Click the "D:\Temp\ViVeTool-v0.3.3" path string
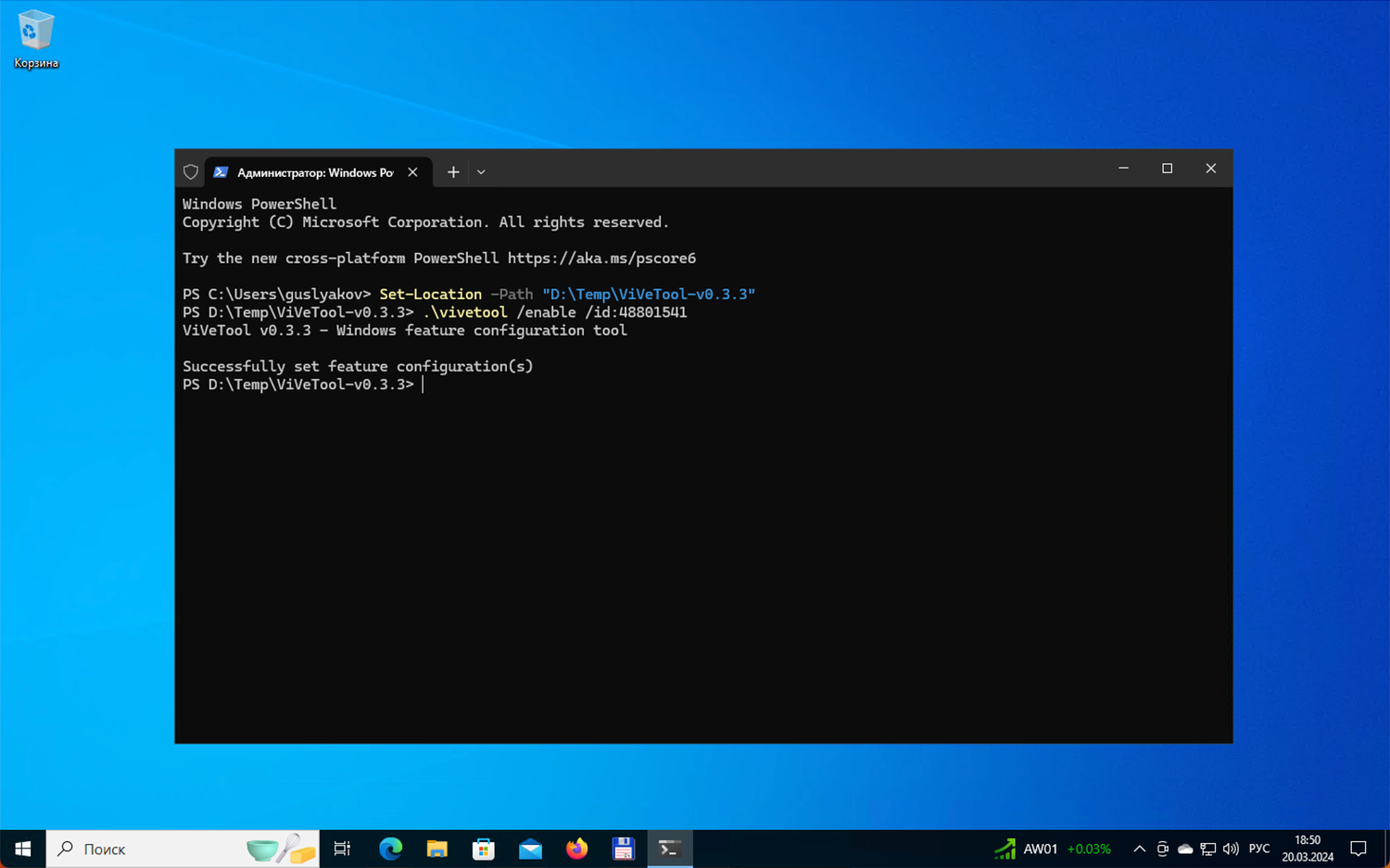This screenshot has height=868, width=1390. coord(649,295)
